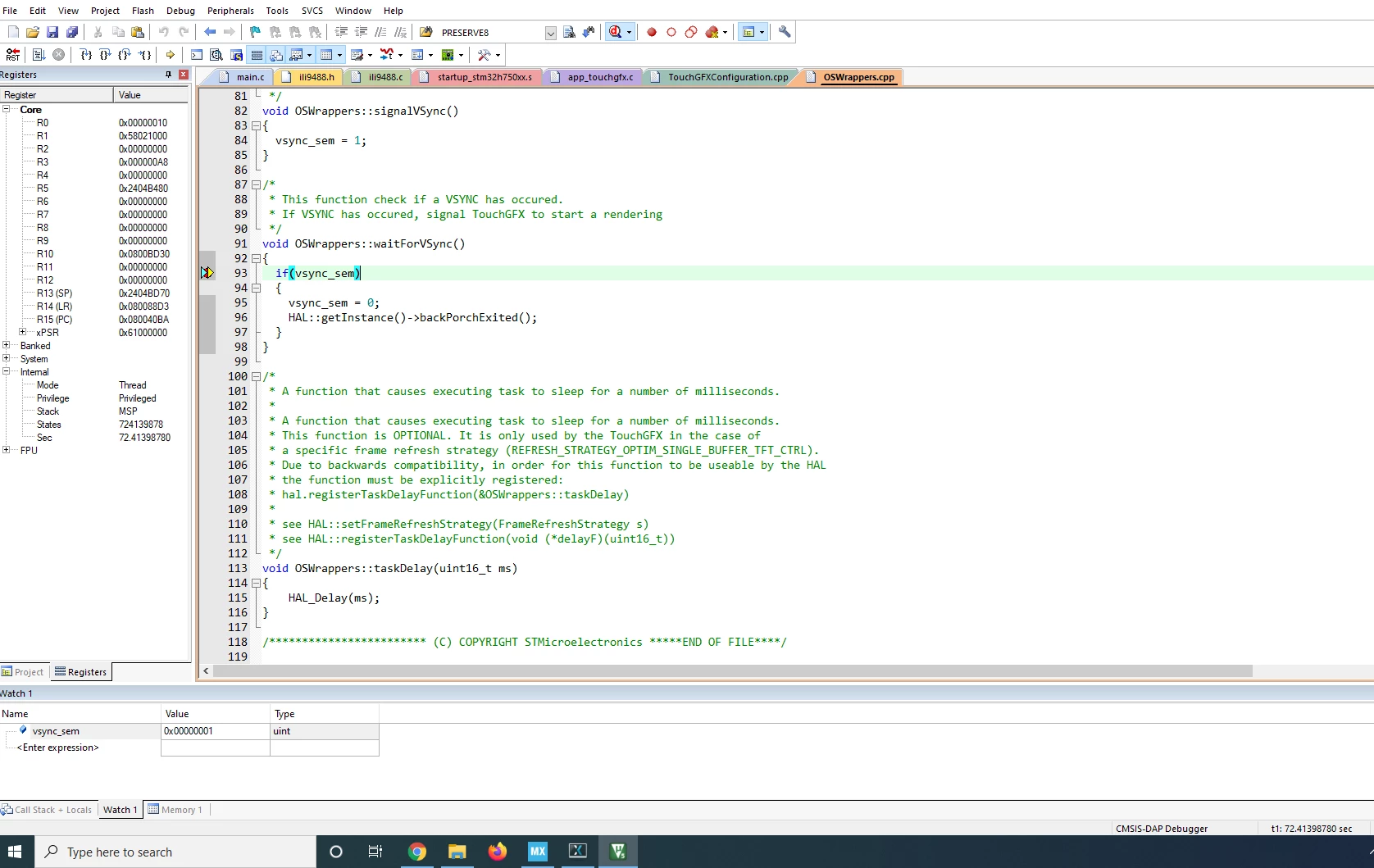Step into one line with Step icon
The image size is (1374, 868).
[x=86, y=55]
